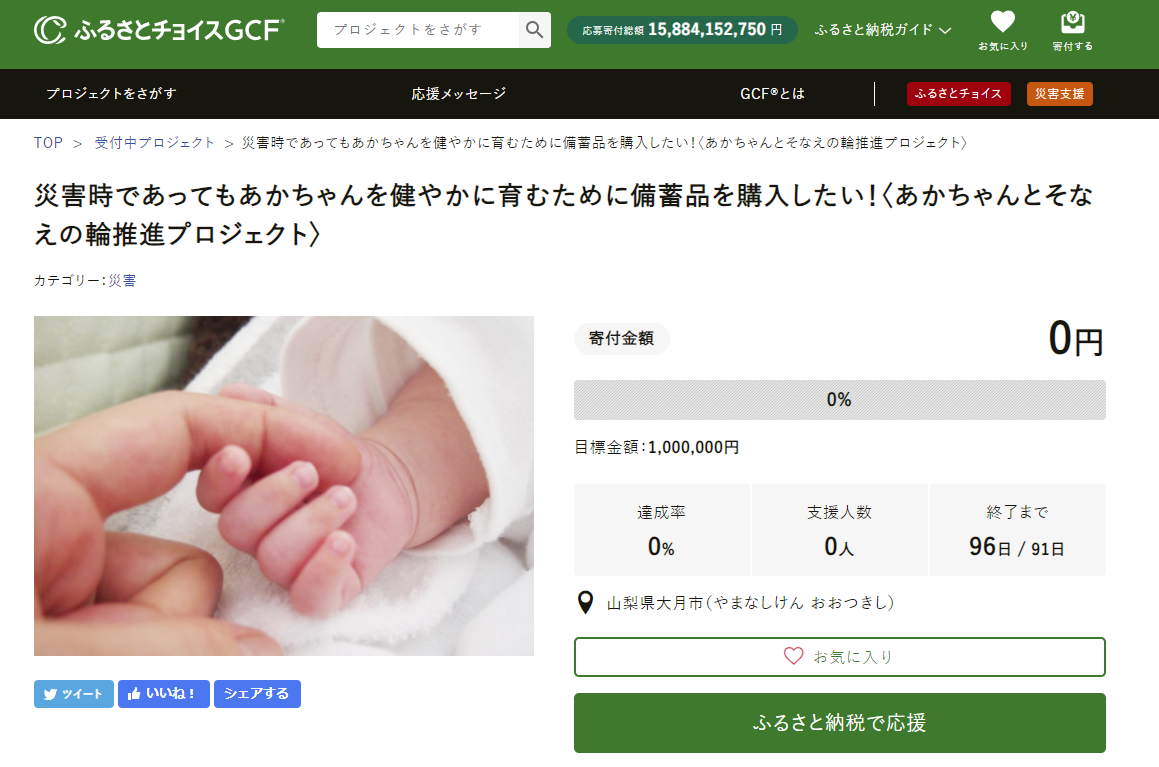Viewport: 1159px width, 767px height.
Task: Click the ふるさとチョイスGCF logo
Action: point(158,30)
